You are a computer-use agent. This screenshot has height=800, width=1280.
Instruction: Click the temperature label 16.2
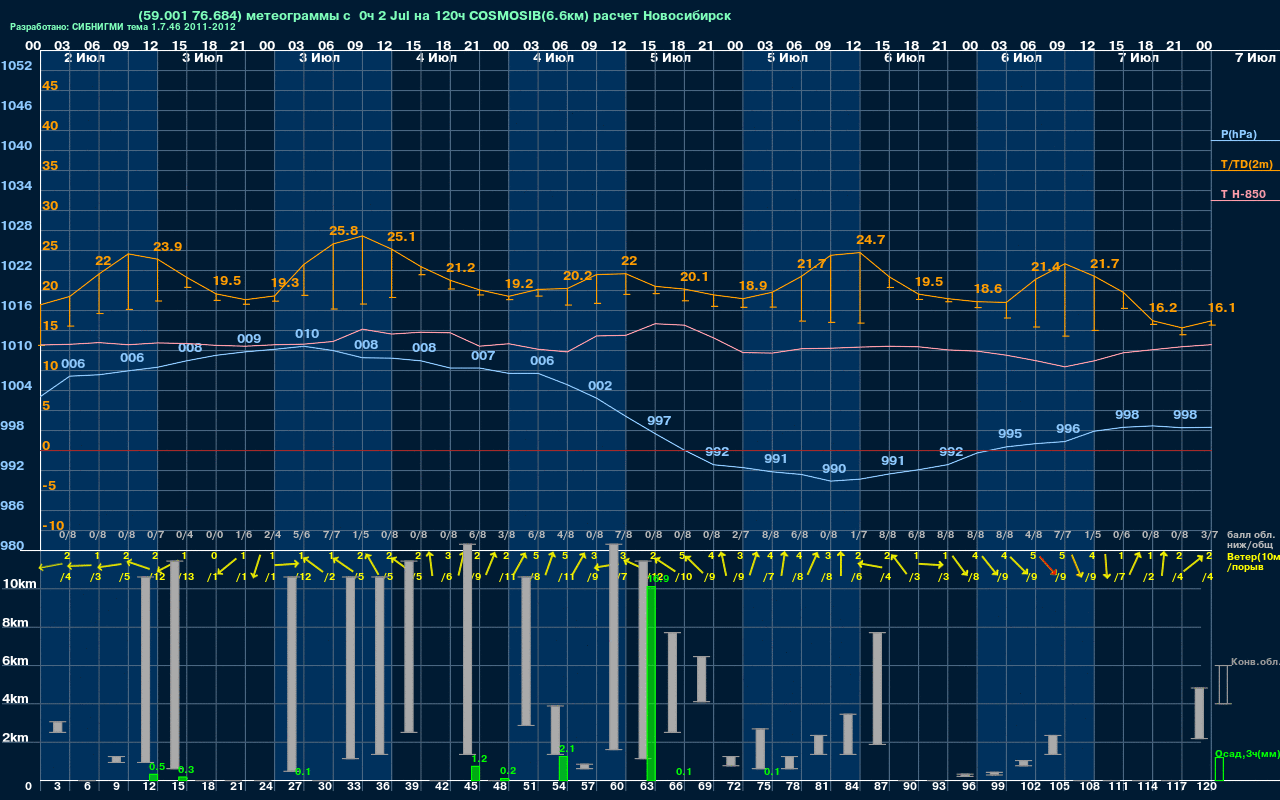pos(1163,308)
